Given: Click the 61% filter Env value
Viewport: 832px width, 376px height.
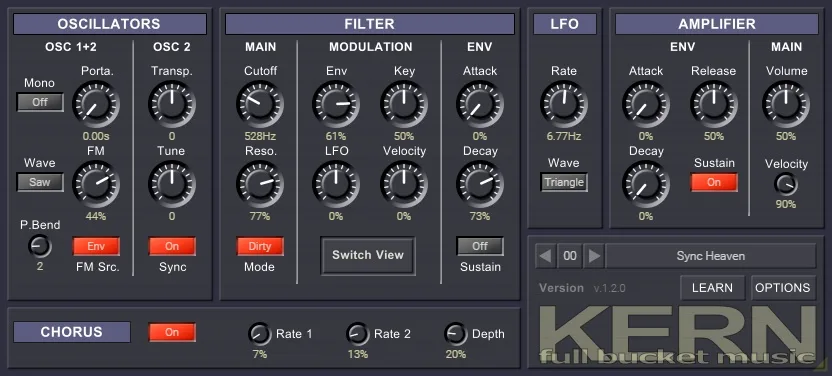Looking at the screenshot, I should point(336,136).
